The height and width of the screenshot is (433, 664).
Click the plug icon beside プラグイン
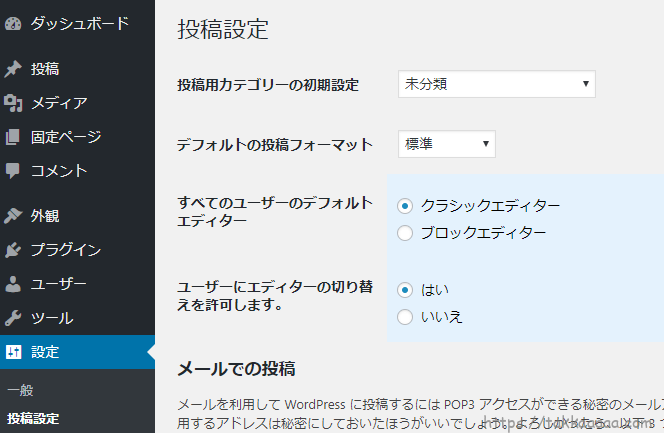pyautogui.click(x=13, y=250)
